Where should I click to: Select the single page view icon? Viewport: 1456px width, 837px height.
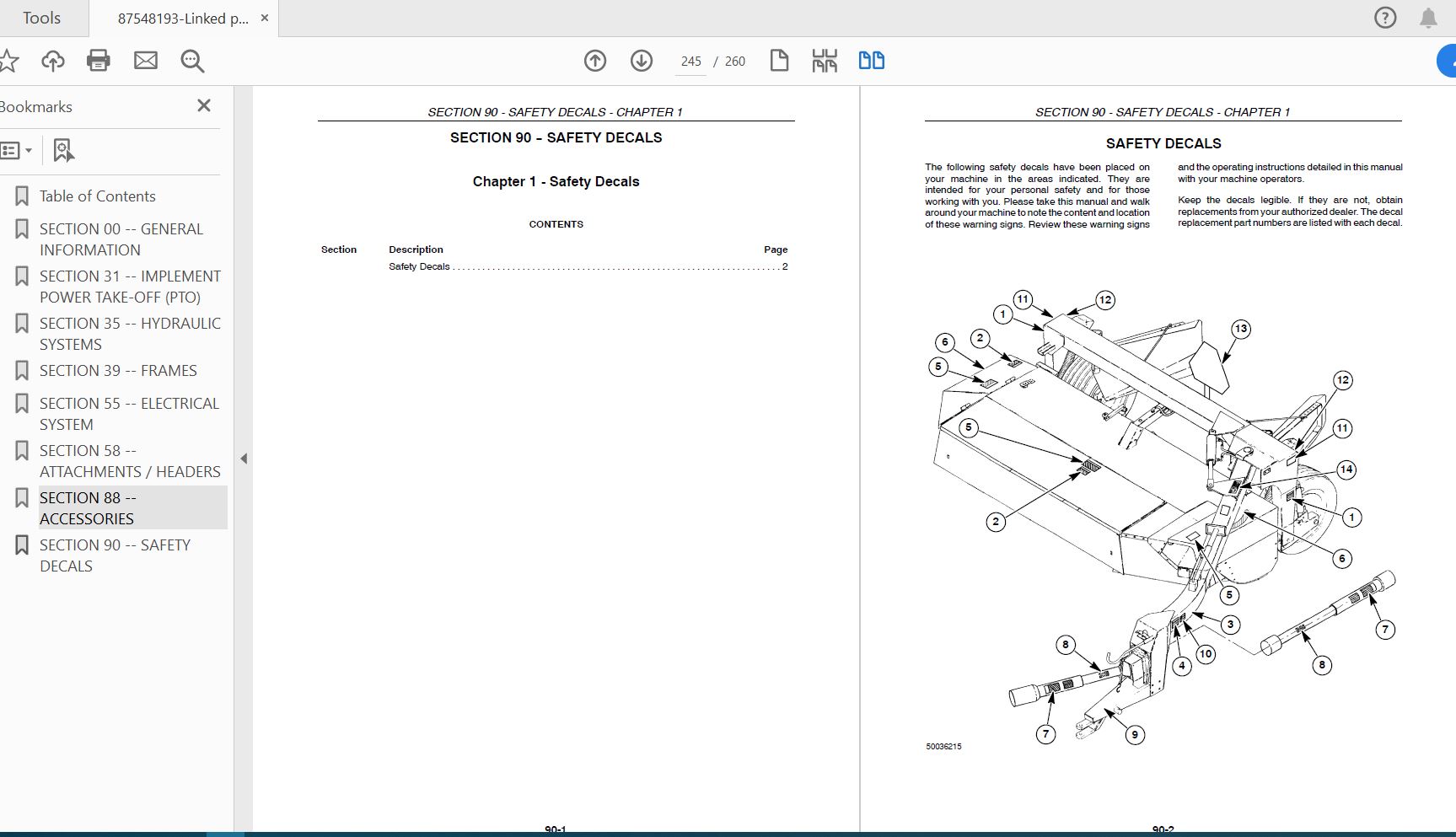pyautogui.click(x=779, y=61)
